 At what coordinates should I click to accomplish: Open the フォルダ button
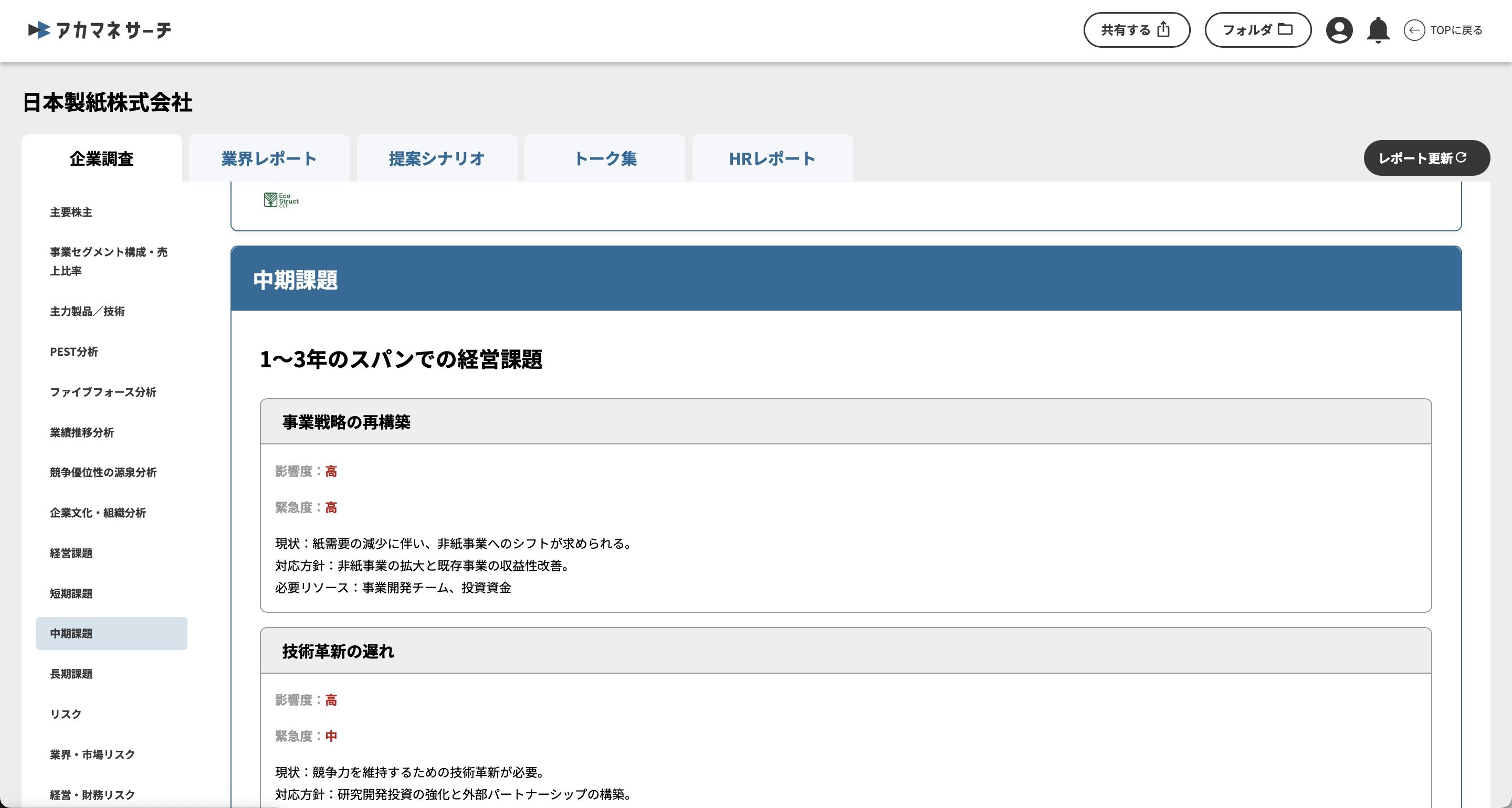tap(1258, 30)
